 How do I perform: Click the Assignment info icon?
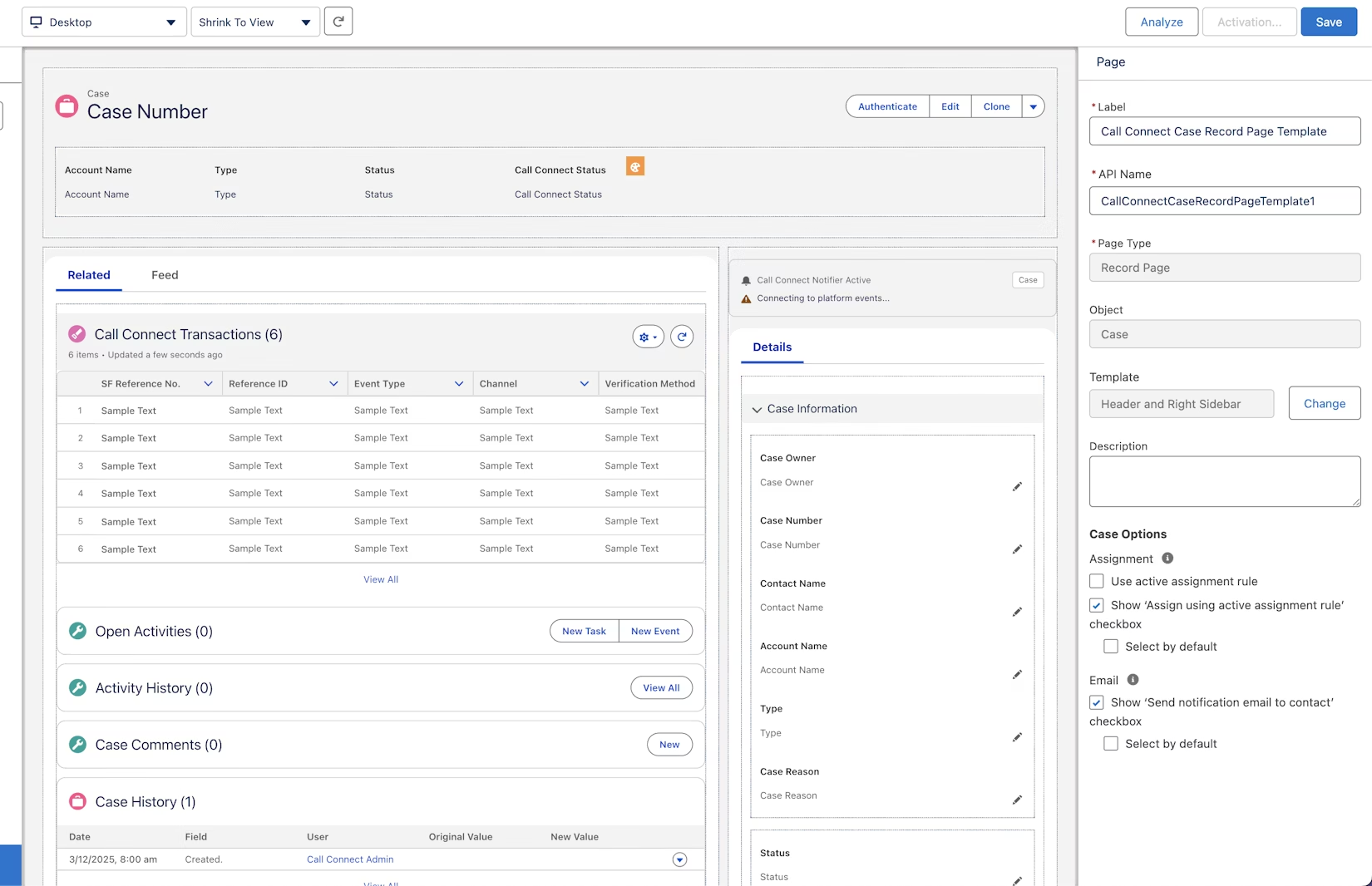[1167, 559]
